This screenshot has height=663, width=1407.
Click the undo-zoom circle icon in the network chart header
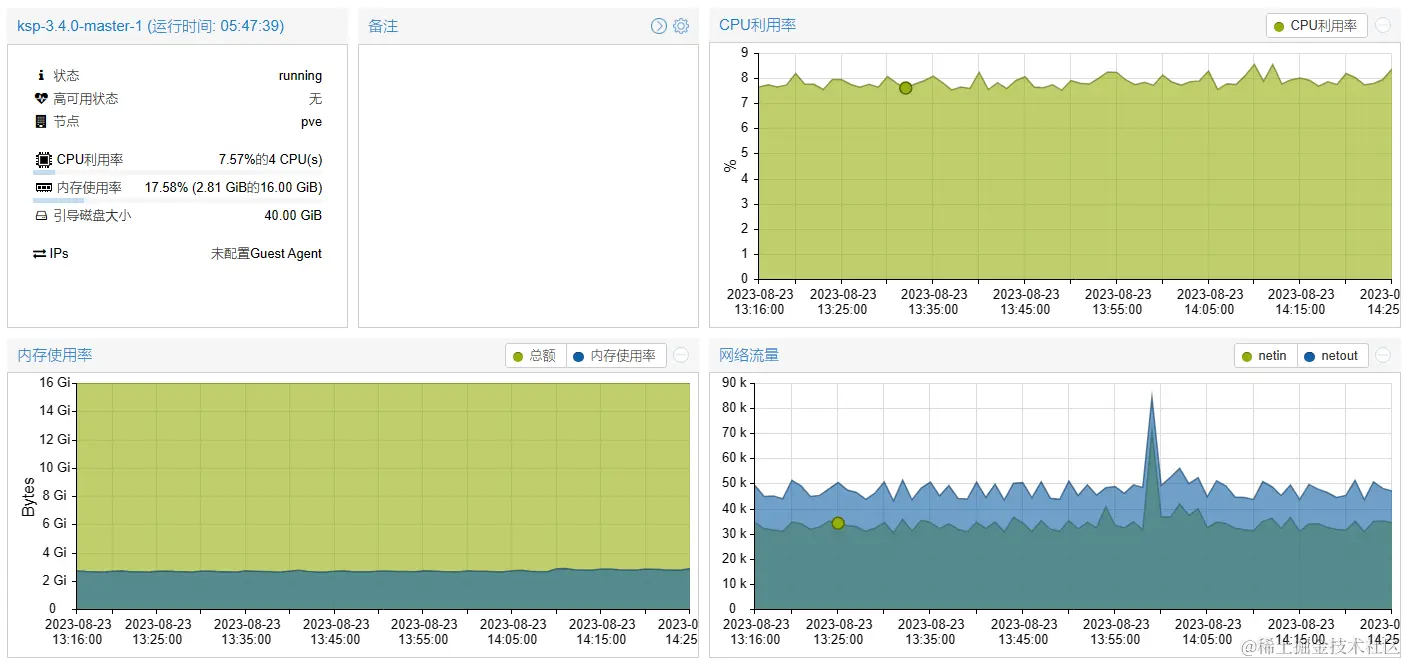tap(1383, 355)
